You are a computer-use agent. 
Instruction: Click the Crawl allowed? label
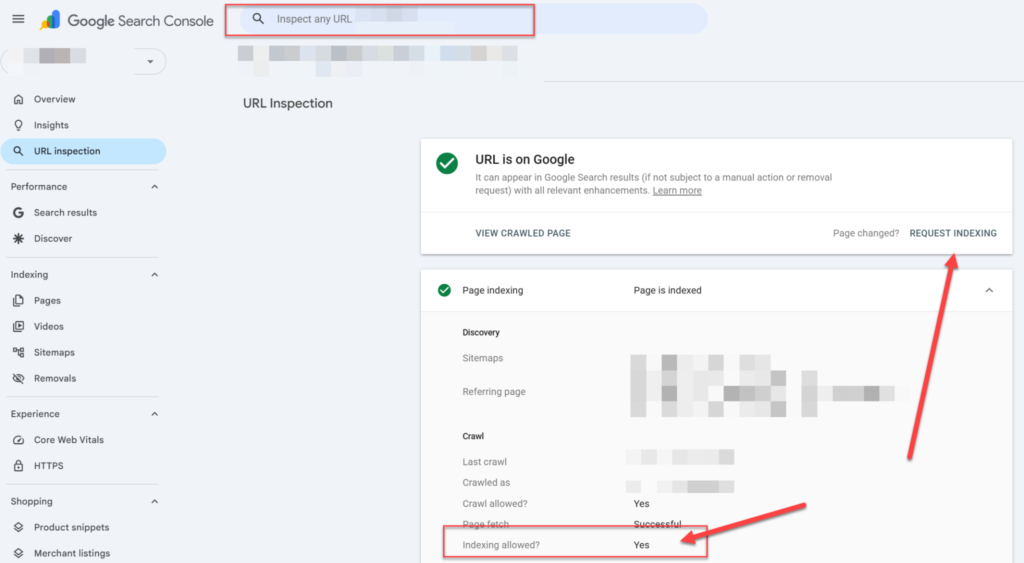[494, 504]
